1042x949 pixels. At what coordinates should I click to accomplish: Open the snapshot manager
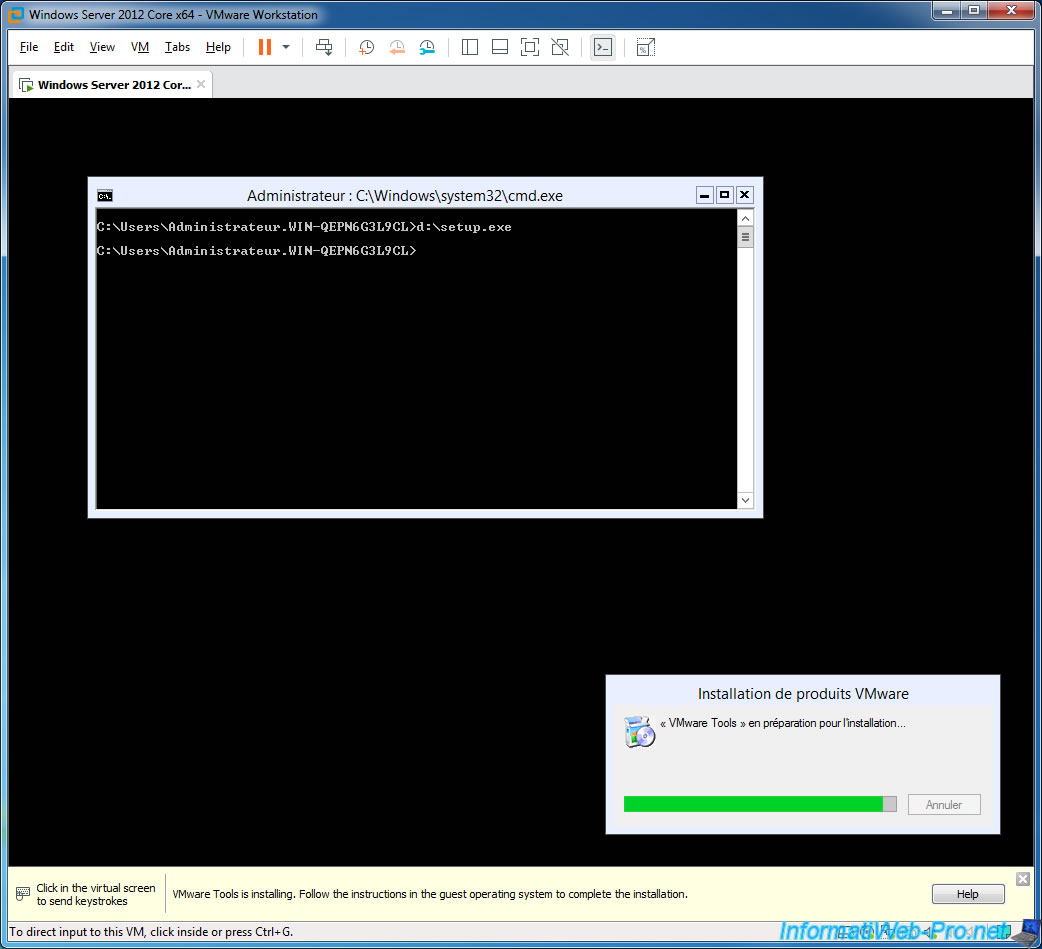427,47
